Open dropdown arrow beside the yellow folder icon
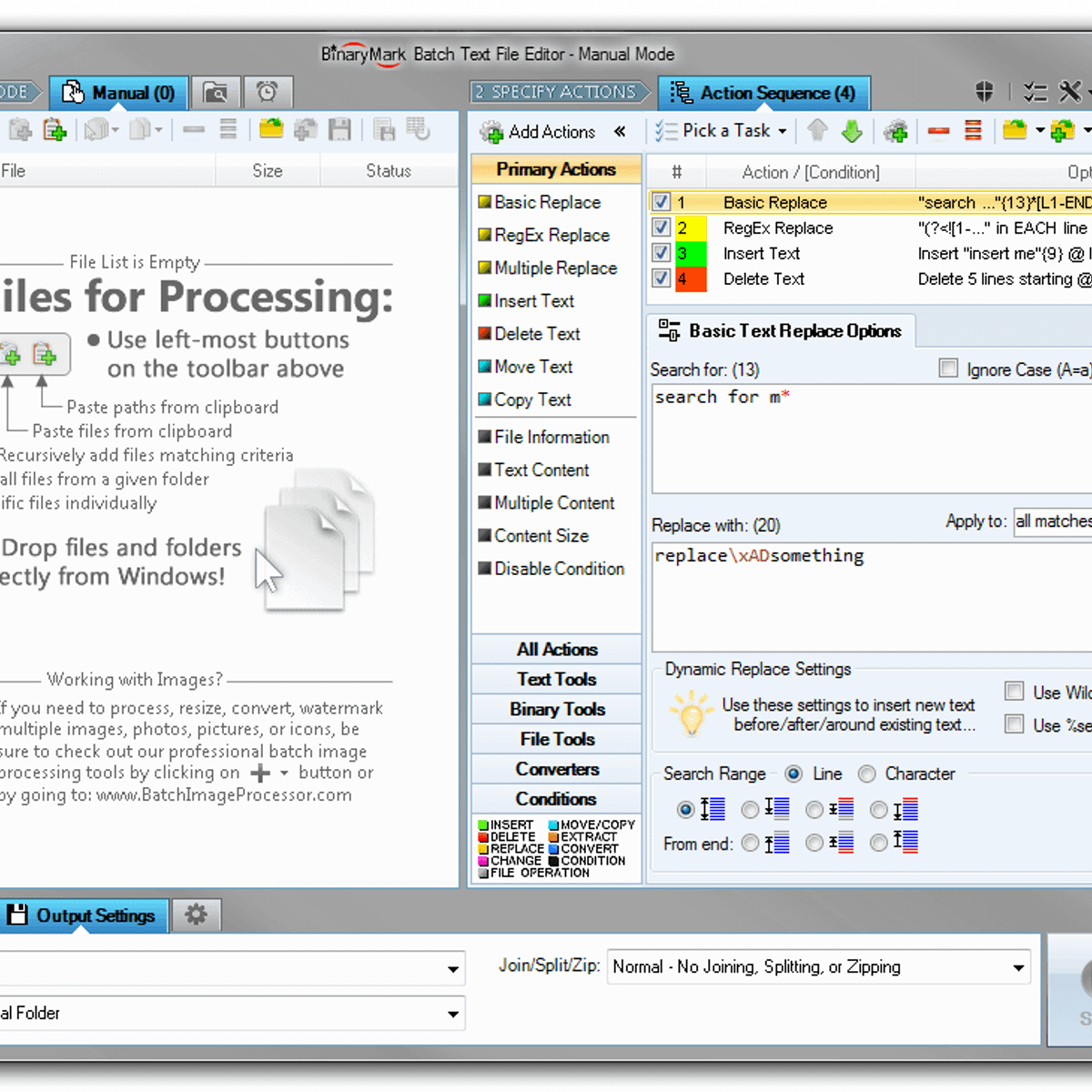 pos(1039,131)
